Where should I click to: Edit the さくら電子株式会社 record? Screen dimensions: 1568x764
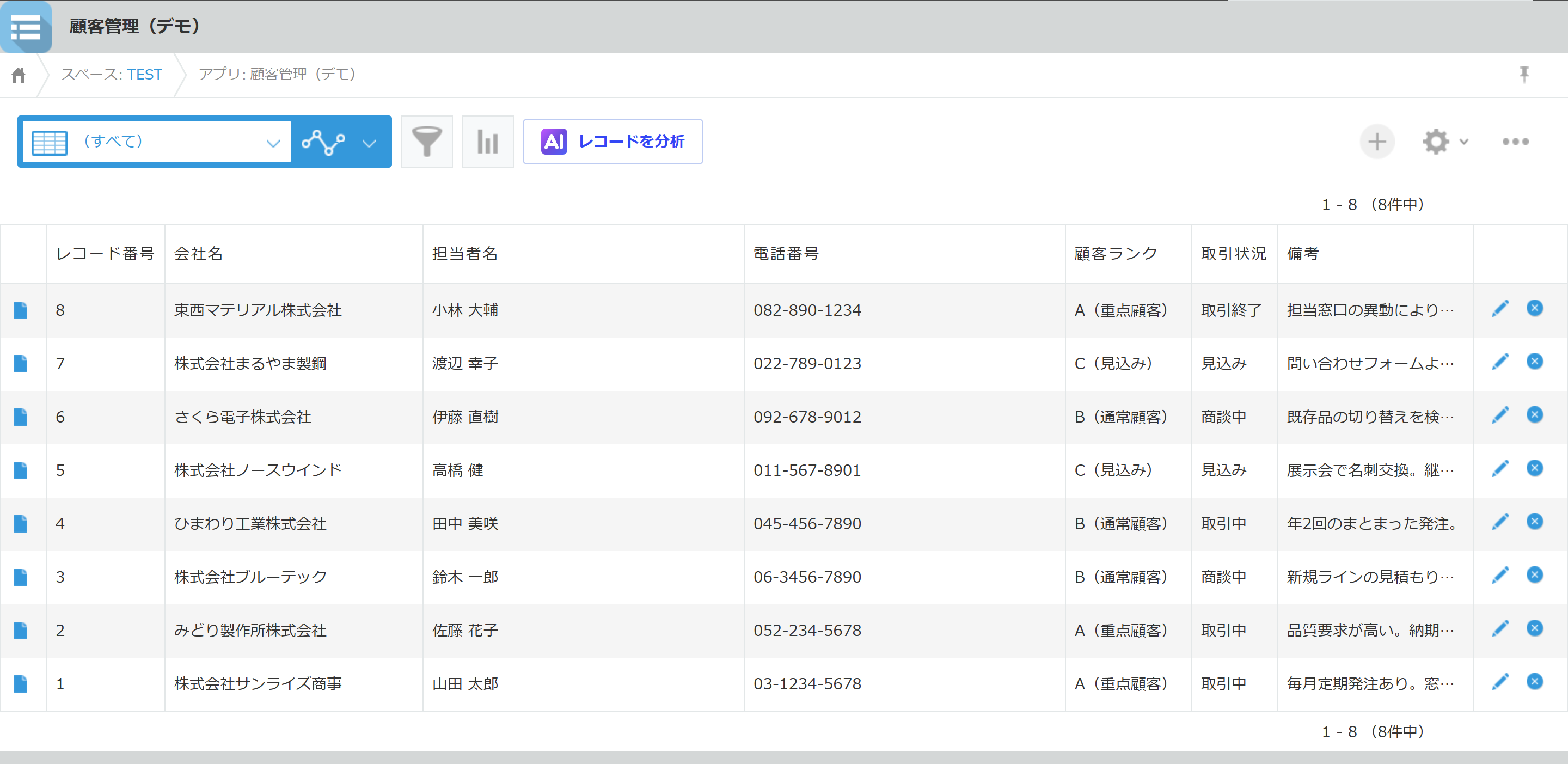1500,415
